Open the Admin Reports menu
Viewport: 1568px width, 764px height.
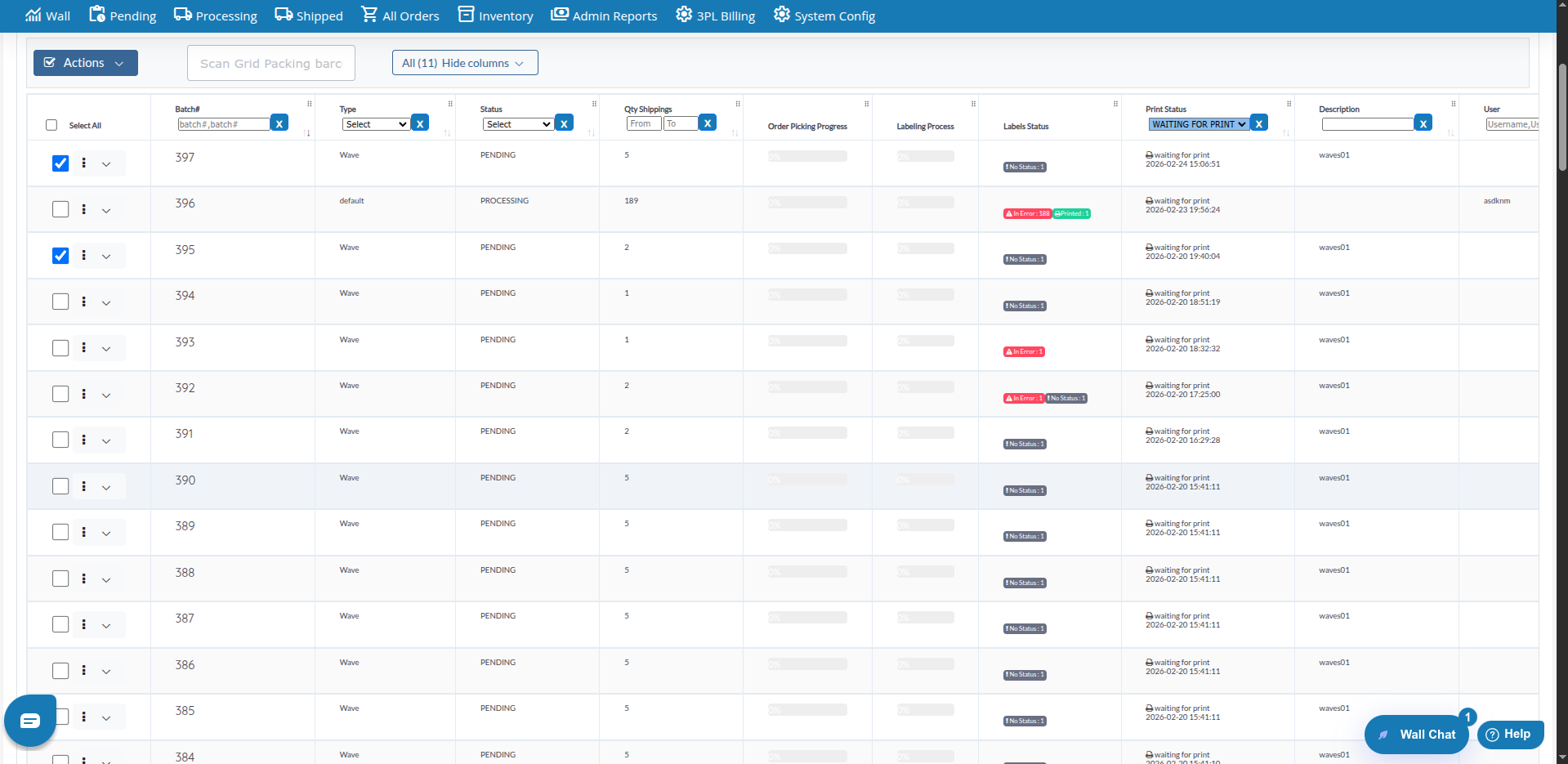[604, 16]
